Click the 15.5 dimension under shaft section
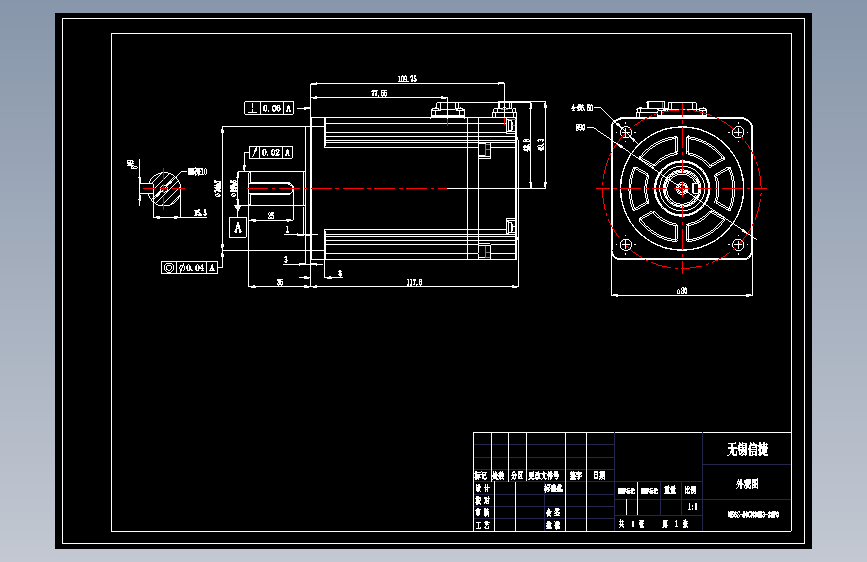Image resolution: width=867 pixels, height=562 pixels. pyautogui.click(x=200, y=212)
